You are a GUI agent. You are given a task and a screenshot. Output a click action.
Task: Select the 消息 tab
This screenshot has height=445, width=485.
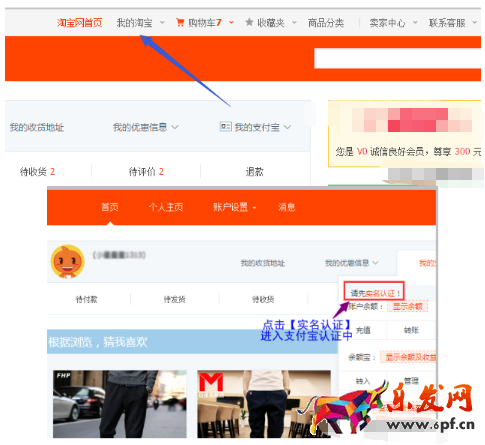(287, 207)
